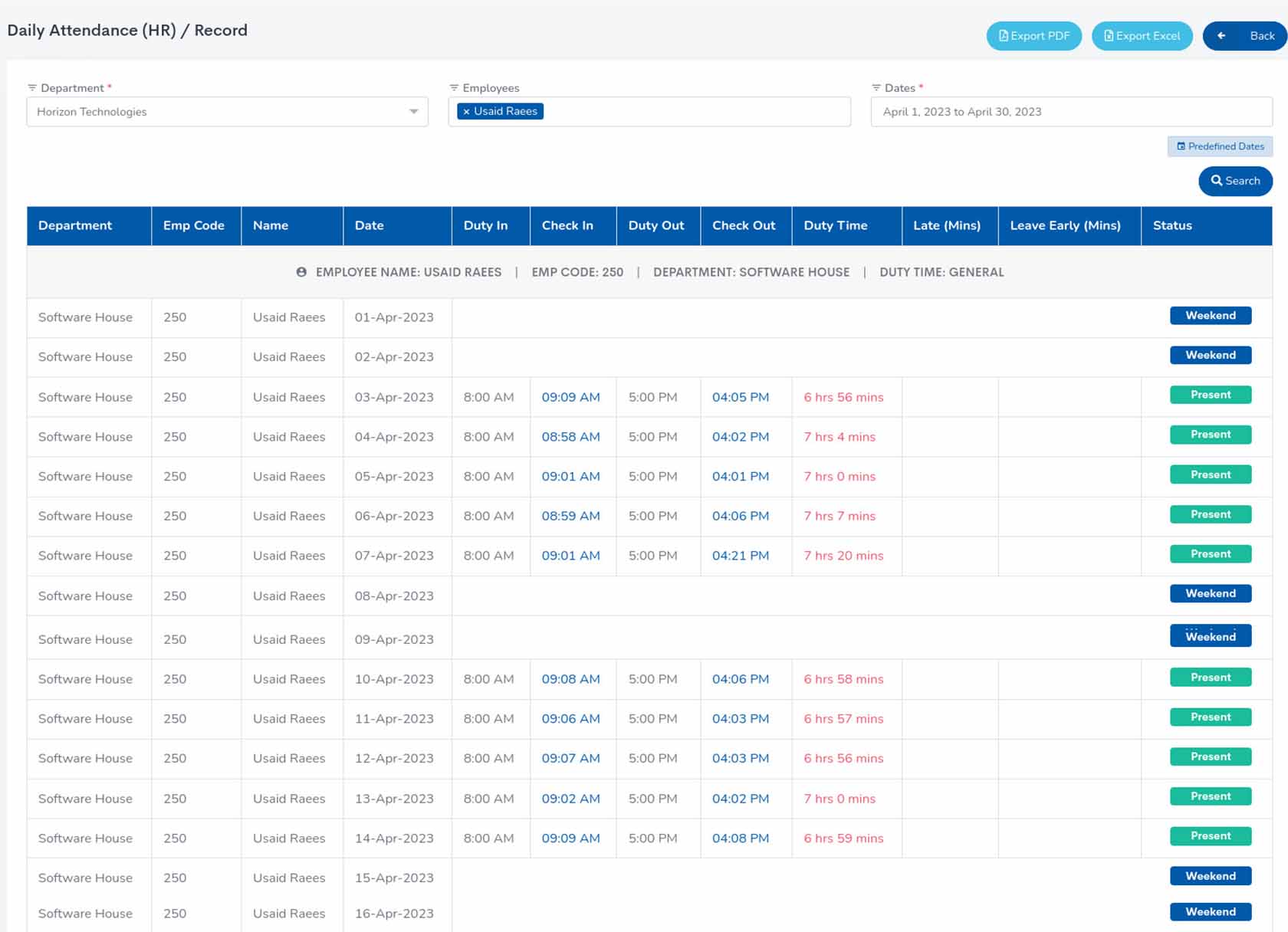The width and height of the screenshot is (1288, 932).
Task: Click check-out 04:06 PM on 06-Apr-2023
Action: [x=741, y=517]
